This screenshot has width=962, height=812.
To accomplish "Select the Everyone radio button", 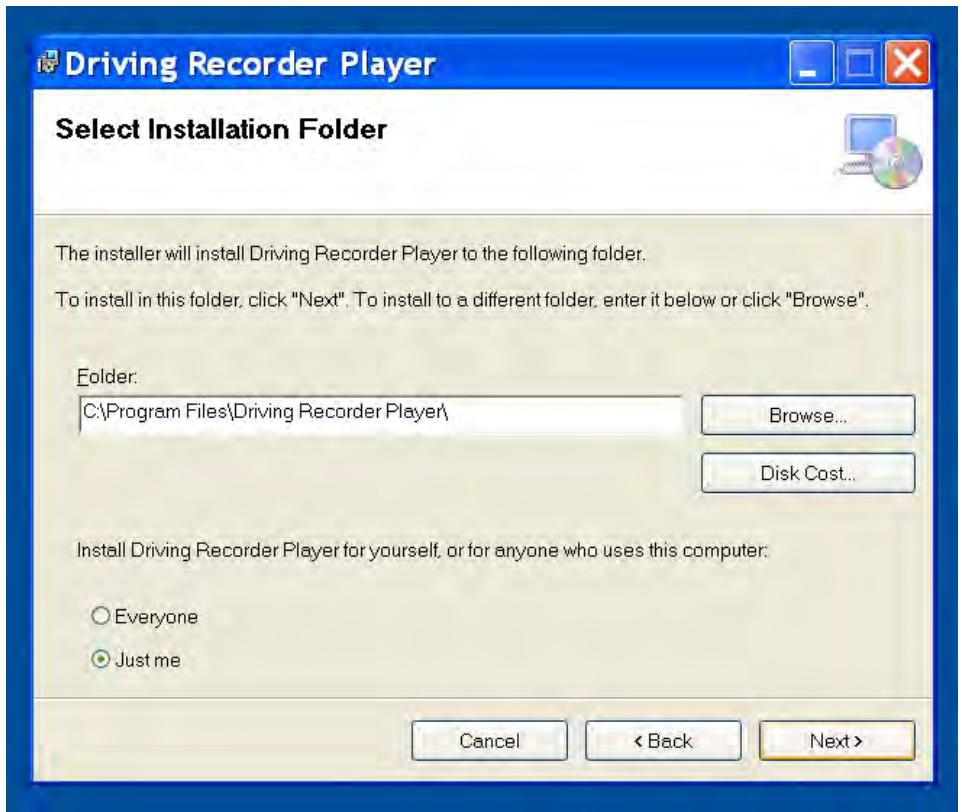I will 101,616.
